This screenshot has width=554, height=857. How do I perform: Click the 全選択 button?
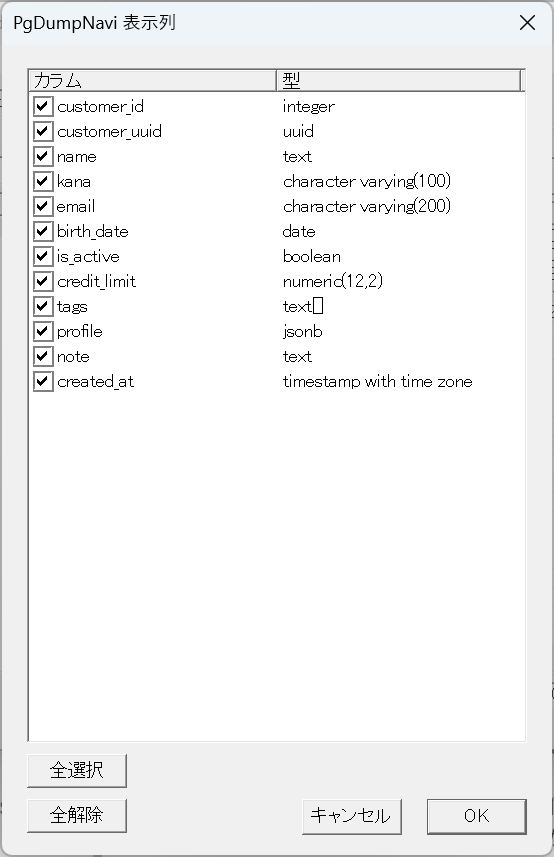point(77,771)
